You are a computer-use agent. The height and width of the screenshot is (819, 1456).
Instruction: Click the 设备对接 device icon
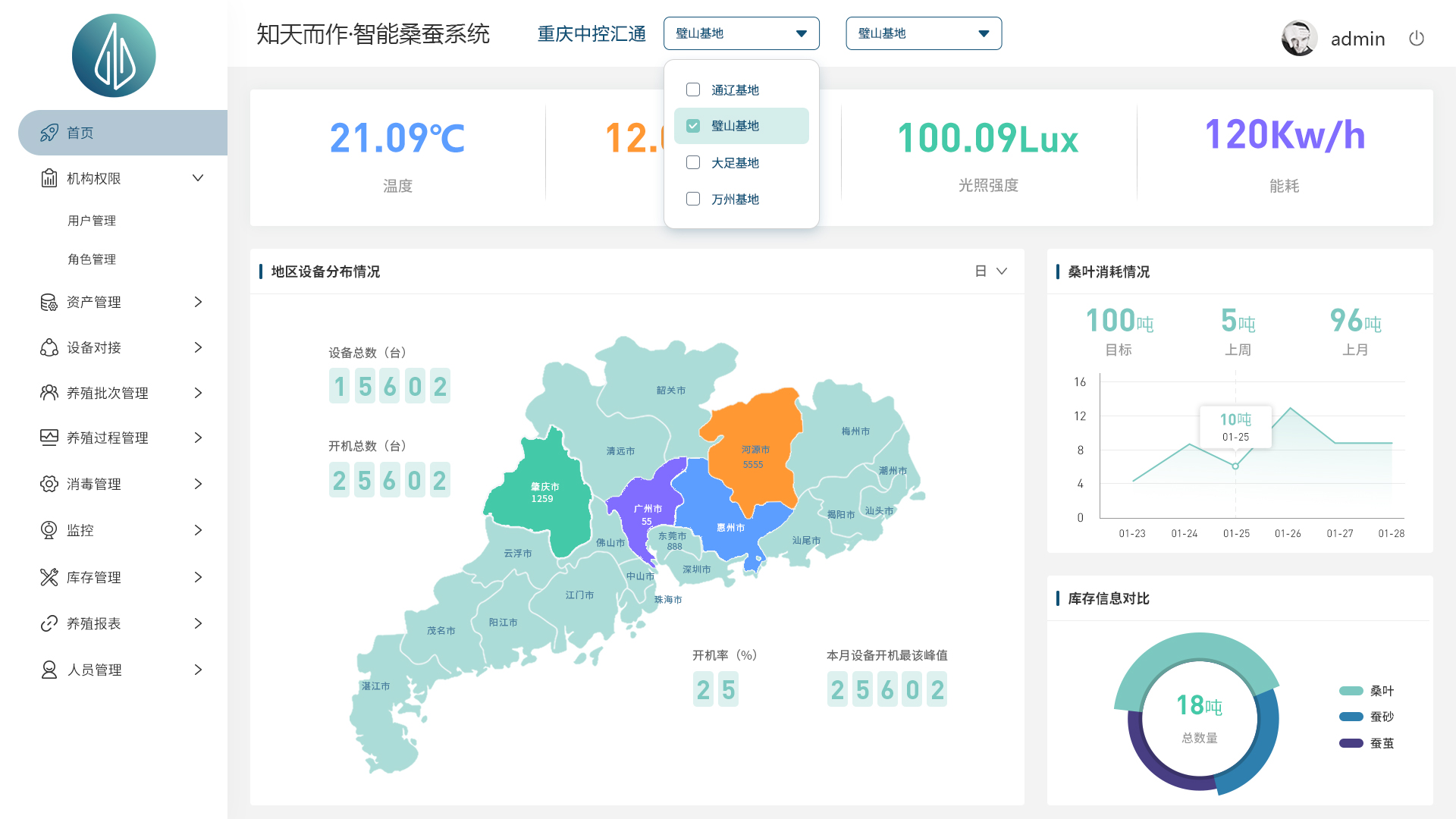pyautogui.click(x=49, y=347)
